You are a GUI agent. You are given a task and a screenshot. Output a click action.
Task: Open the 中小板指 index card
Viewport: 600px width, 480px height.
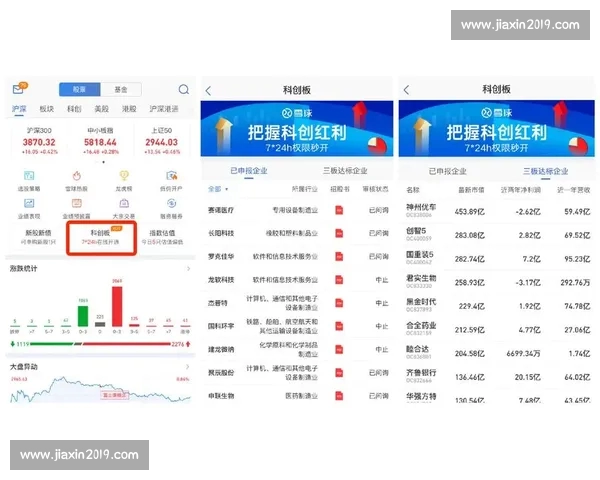pos(100,141)
